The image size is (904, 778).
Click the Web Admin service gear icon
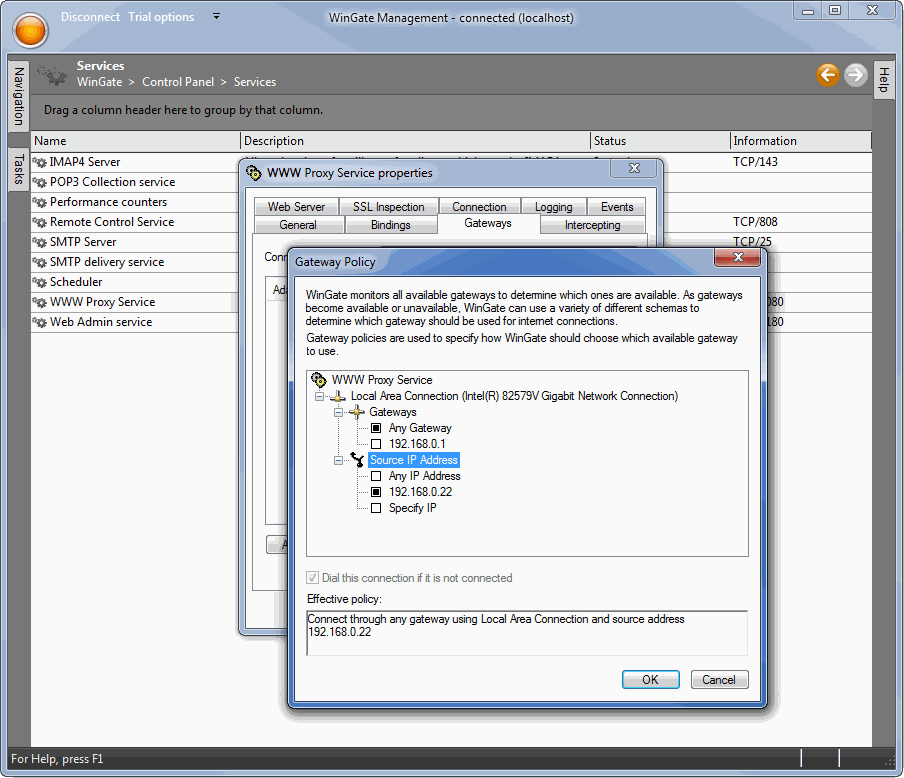click(x=39, y=322)
